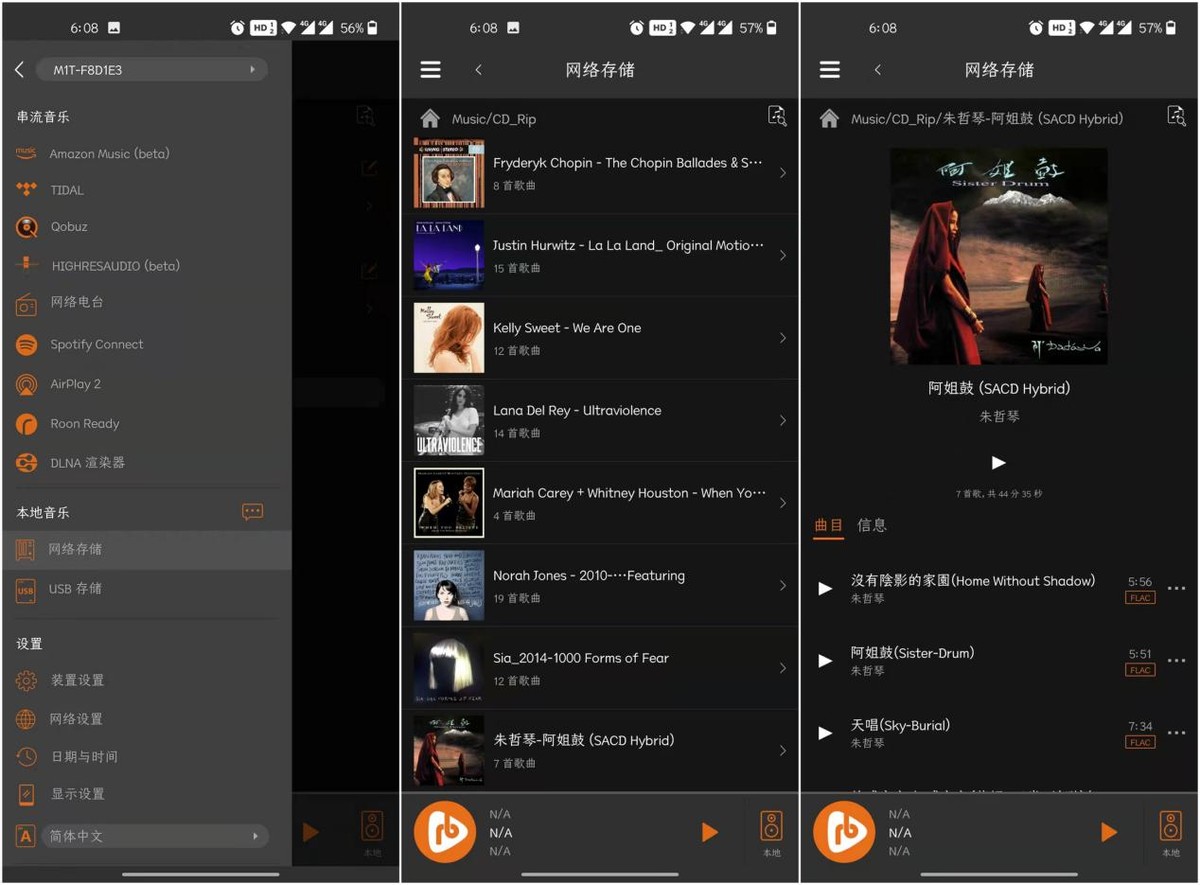This screenshot has height=885, width=1200.
Task: Click the orange message icon beside 本地音乐
Action: pos(252,512)
